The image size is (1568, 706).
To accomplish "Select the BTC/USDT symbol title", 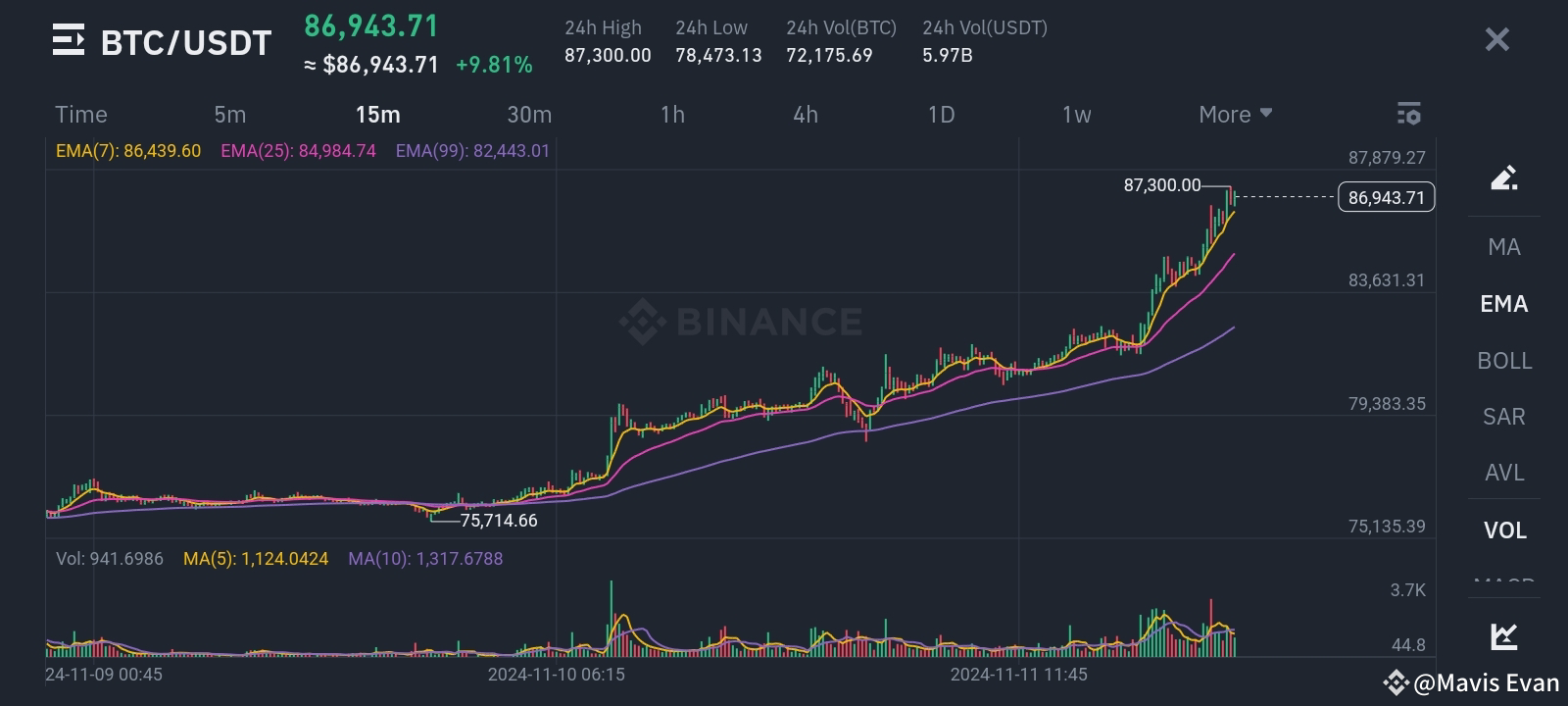I will pyautogui.click(x=186, y=42).
